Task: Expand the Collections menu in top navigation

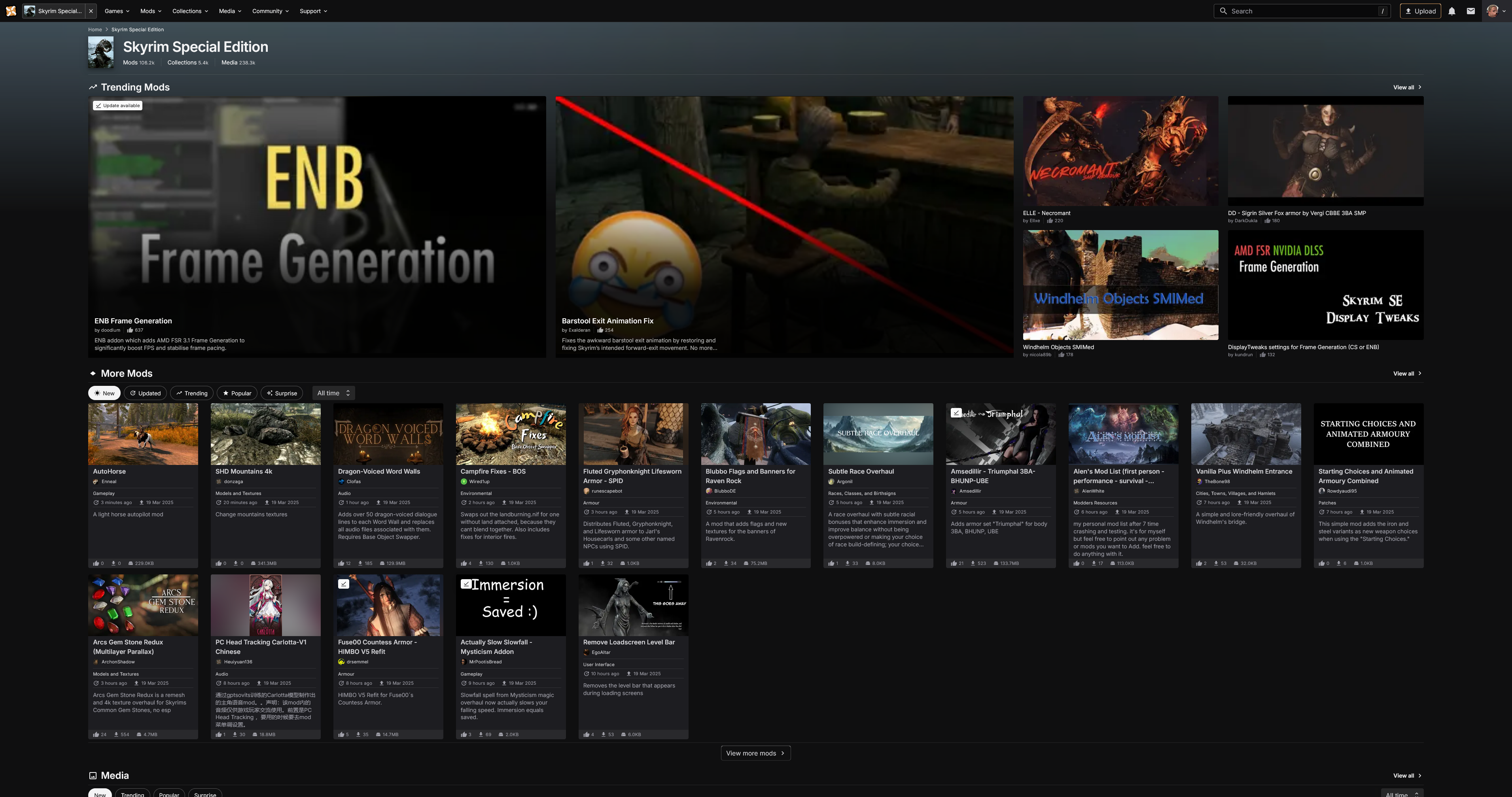Action: [190, 11]
